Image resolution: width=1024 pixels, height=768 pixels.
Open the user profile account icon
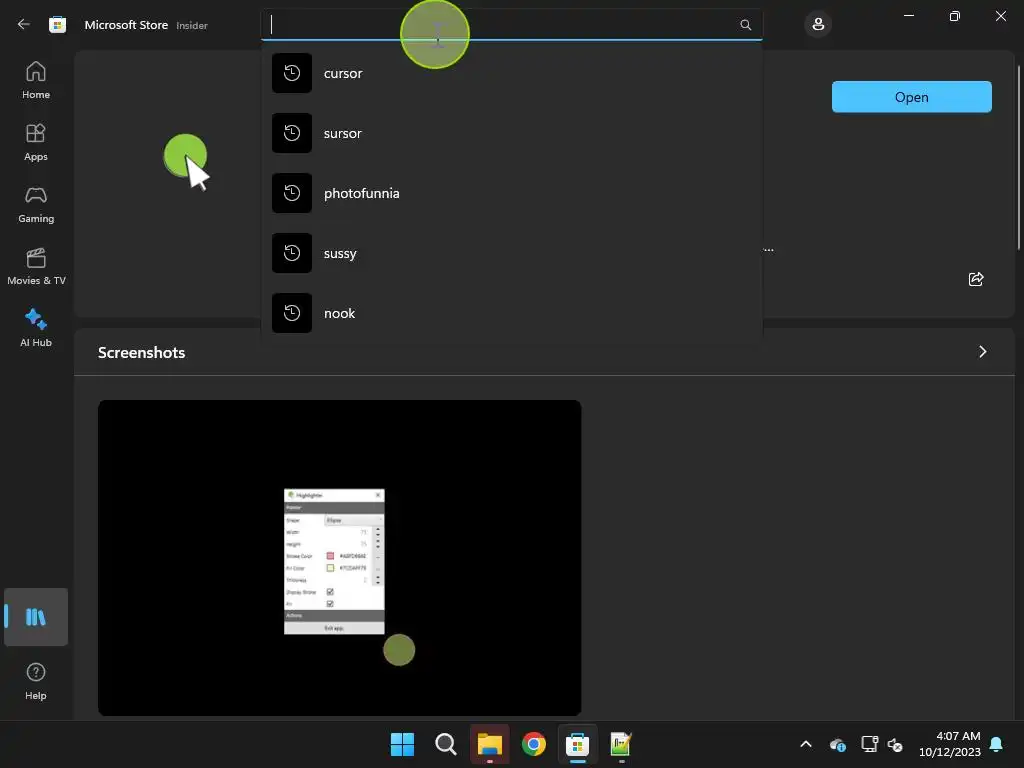(x=818, y=25)
